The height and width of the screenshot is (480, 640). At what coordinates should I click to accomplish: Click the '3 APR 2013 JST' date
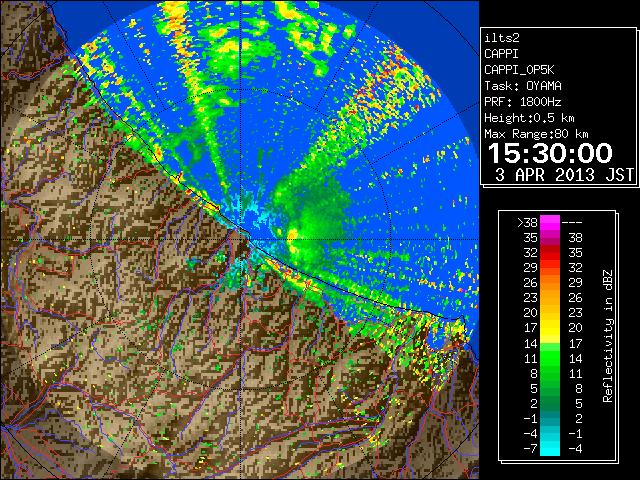tap(564, 175)
